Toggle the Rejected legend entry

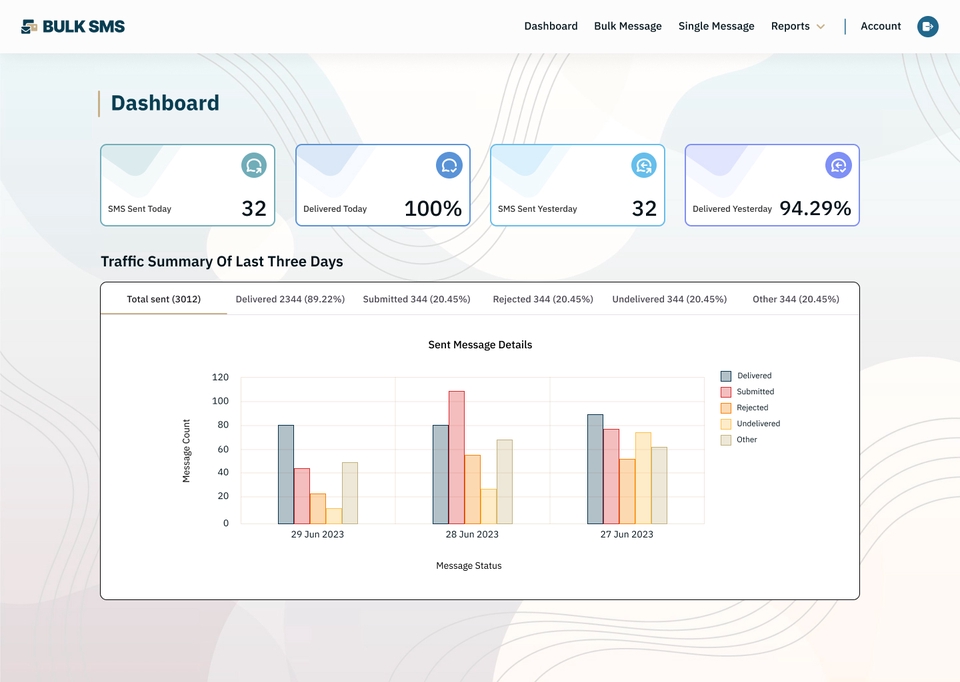click(x=744, y=408)
